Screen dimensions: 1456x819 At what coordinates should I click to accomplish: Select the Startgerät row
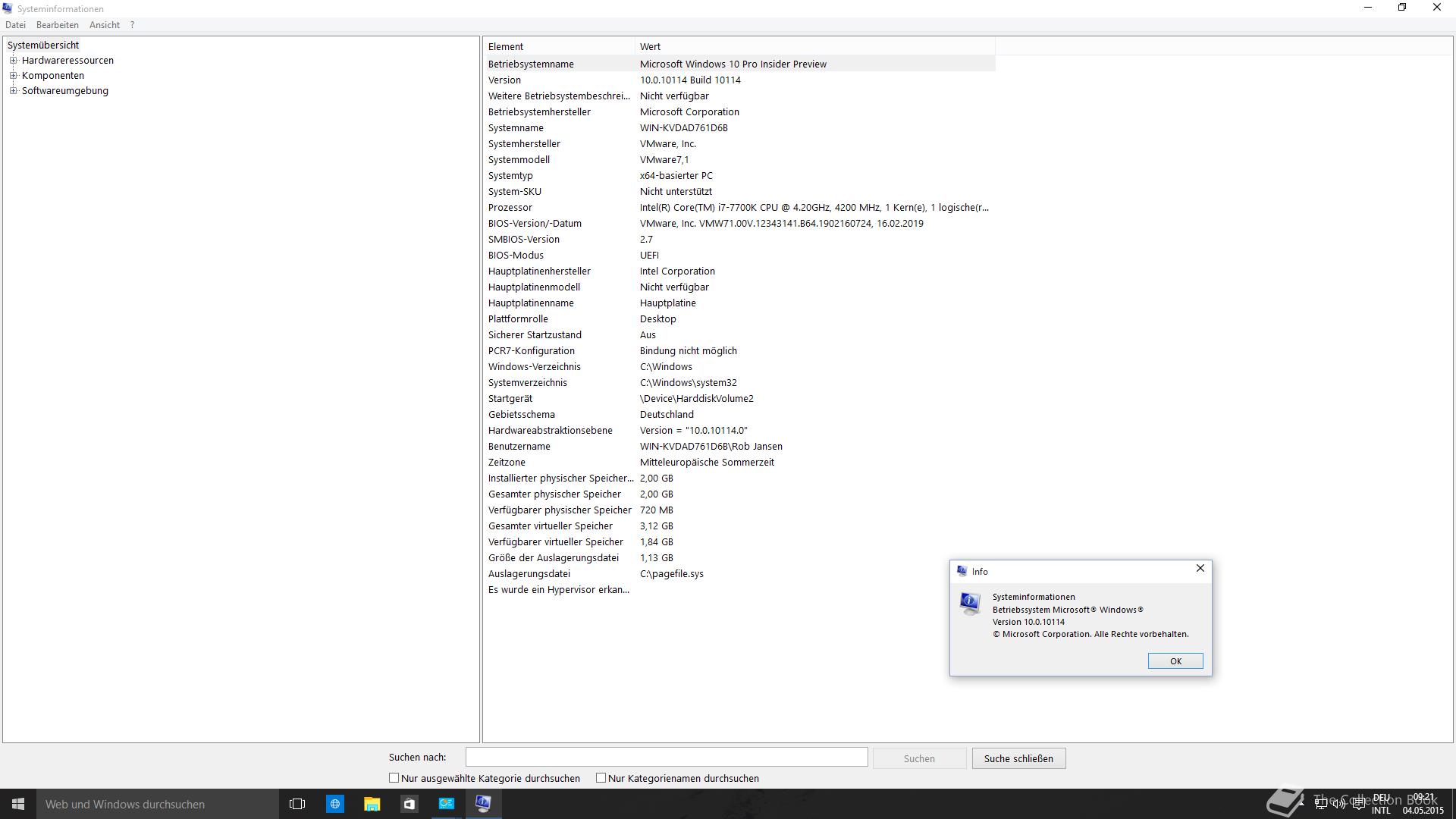(x=739, y=398)
